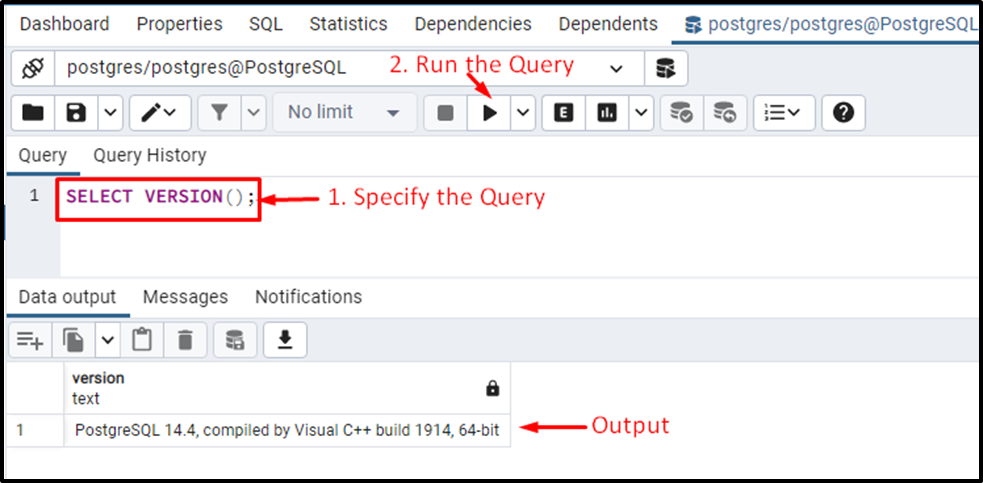Expand the execute options dropdown arrow

[523, 113]
